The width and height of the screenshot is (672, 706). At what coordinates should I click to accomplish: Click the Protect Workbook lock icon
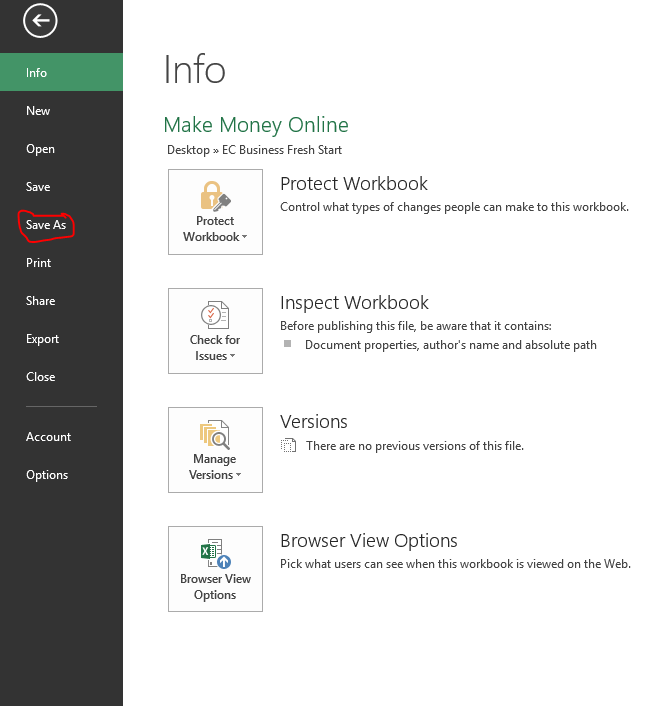[x=215, y=195]
